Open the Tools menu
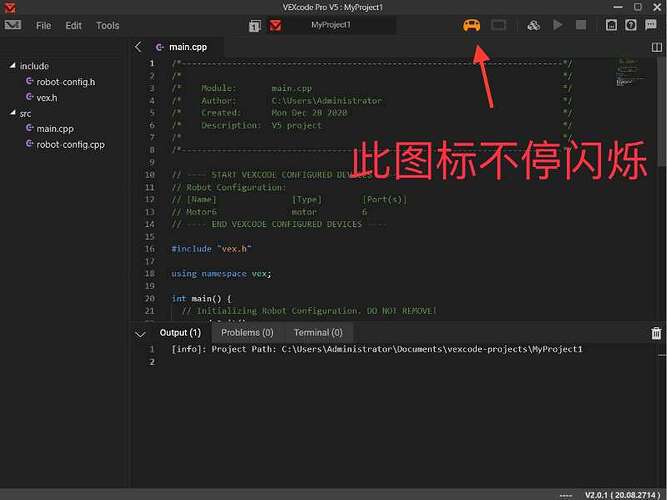 [107, 26]
